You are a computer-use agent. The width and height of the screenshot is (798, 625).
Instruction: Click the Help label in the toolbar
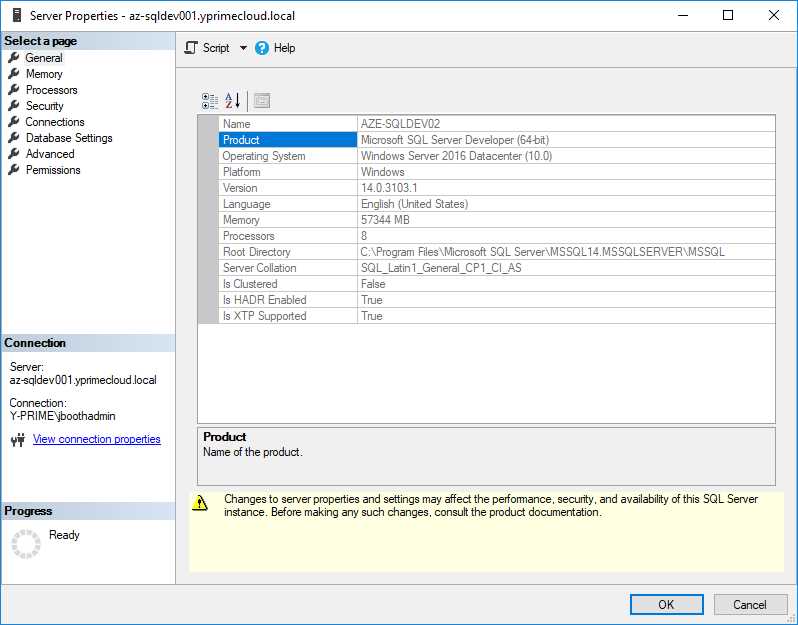pos(284,48)
